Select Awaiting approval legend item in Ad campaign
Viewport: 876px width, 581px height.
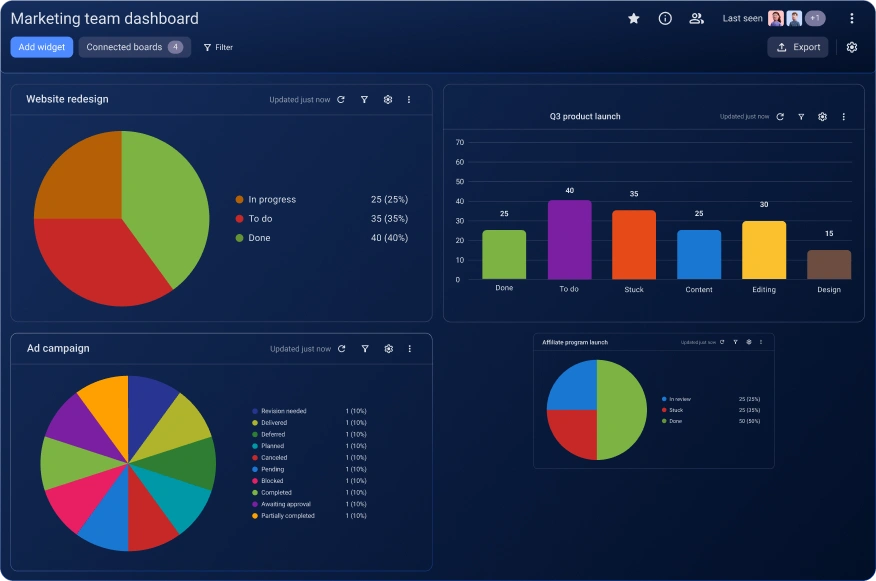point(309,504)
